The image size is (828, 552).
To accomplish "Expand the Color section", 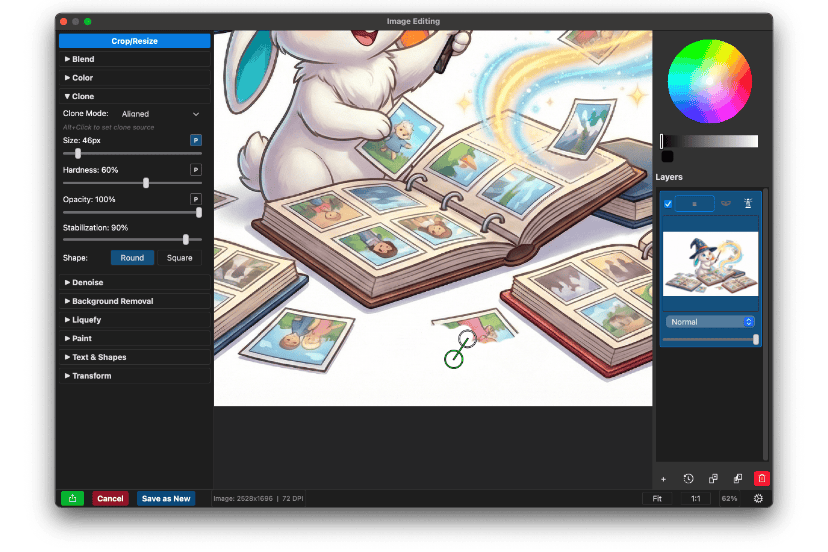I will 135,78.
